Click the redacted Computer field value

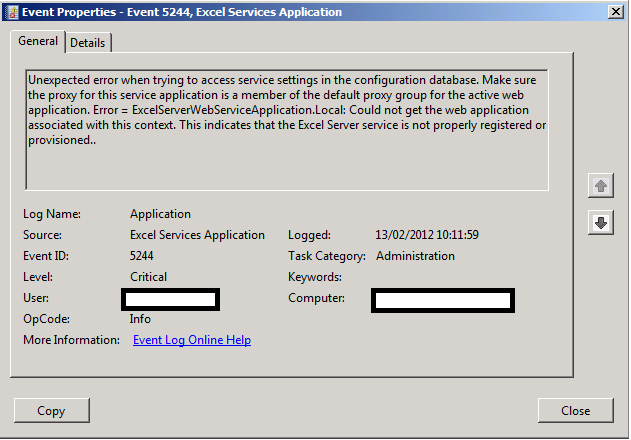pyautogui.click(x=442, y=299)
